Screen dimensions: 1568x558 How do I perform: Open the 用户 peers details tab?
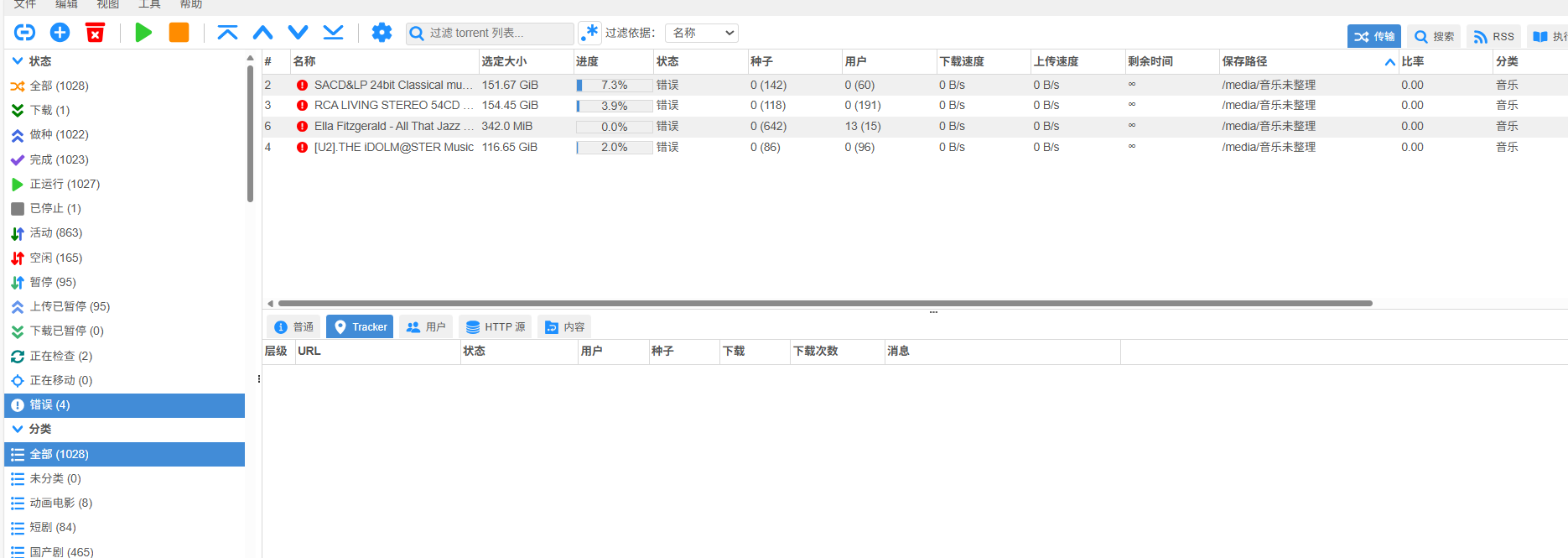(x=426, y=326)
